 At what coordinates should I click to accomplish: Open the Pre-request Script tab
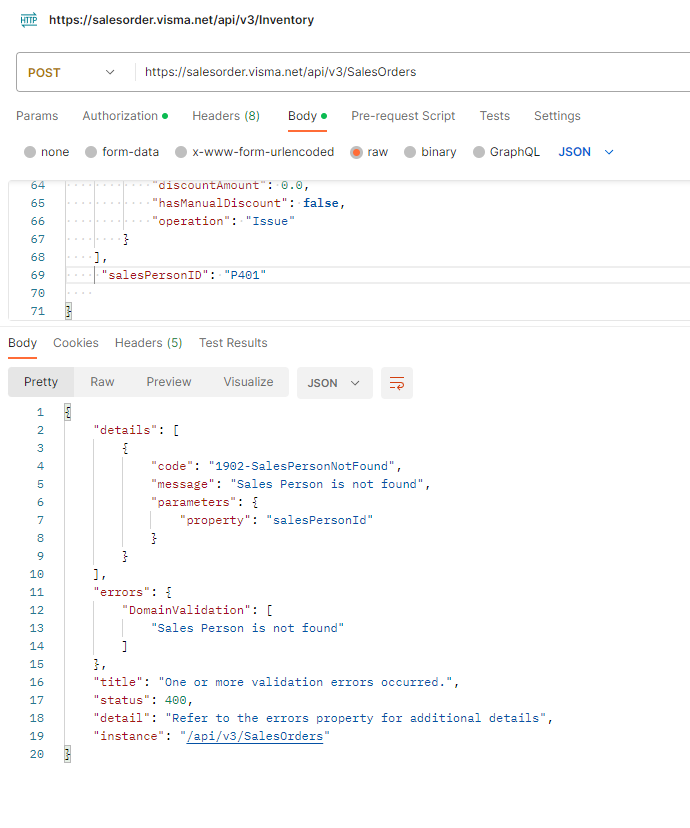point(403,116)
